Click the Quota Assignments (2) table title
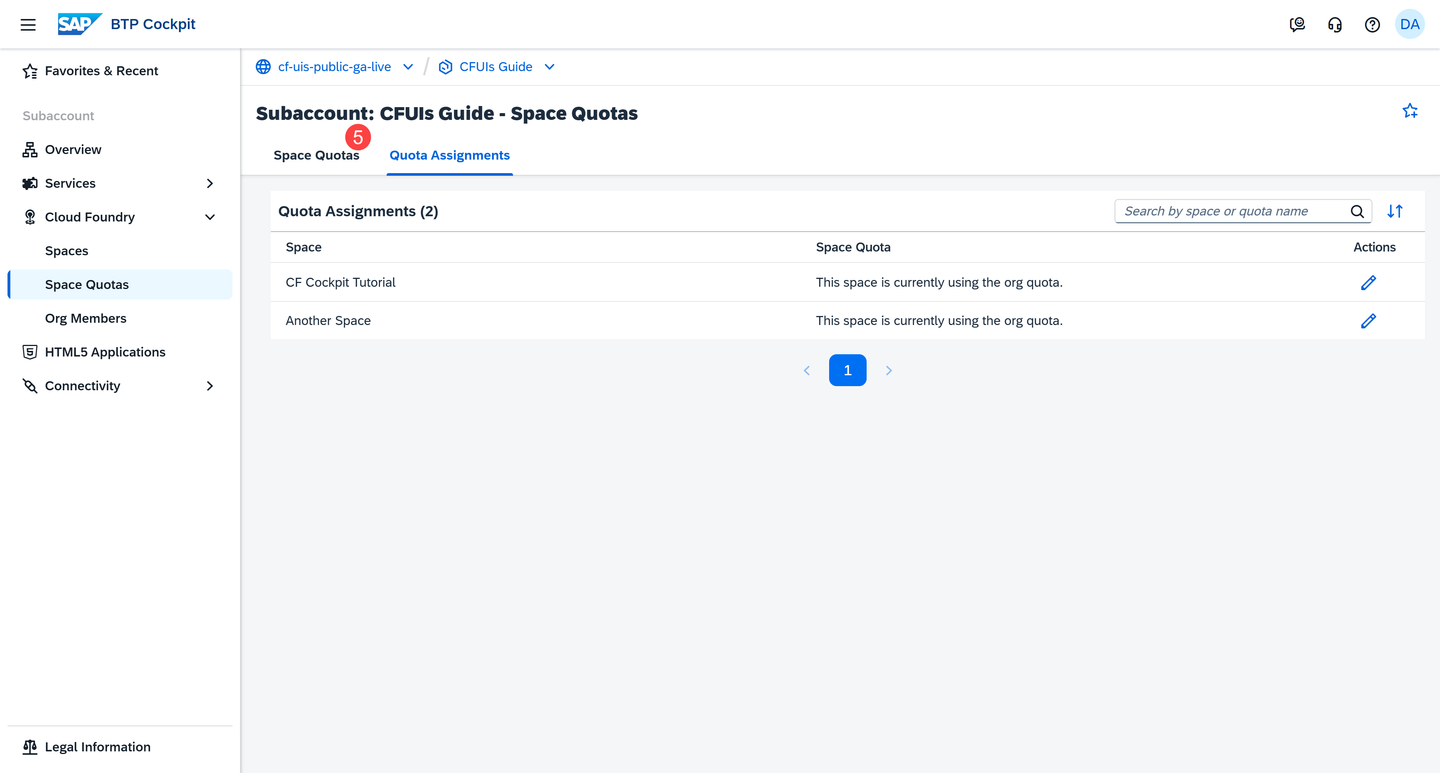1440x773 pixels. click(358, 211)
